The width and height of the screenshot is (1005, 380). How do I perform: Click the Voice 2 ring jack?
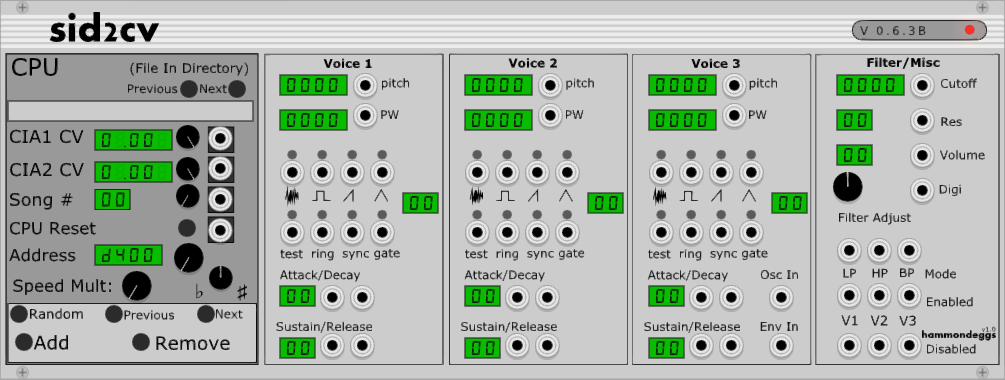tap(506, 232)
